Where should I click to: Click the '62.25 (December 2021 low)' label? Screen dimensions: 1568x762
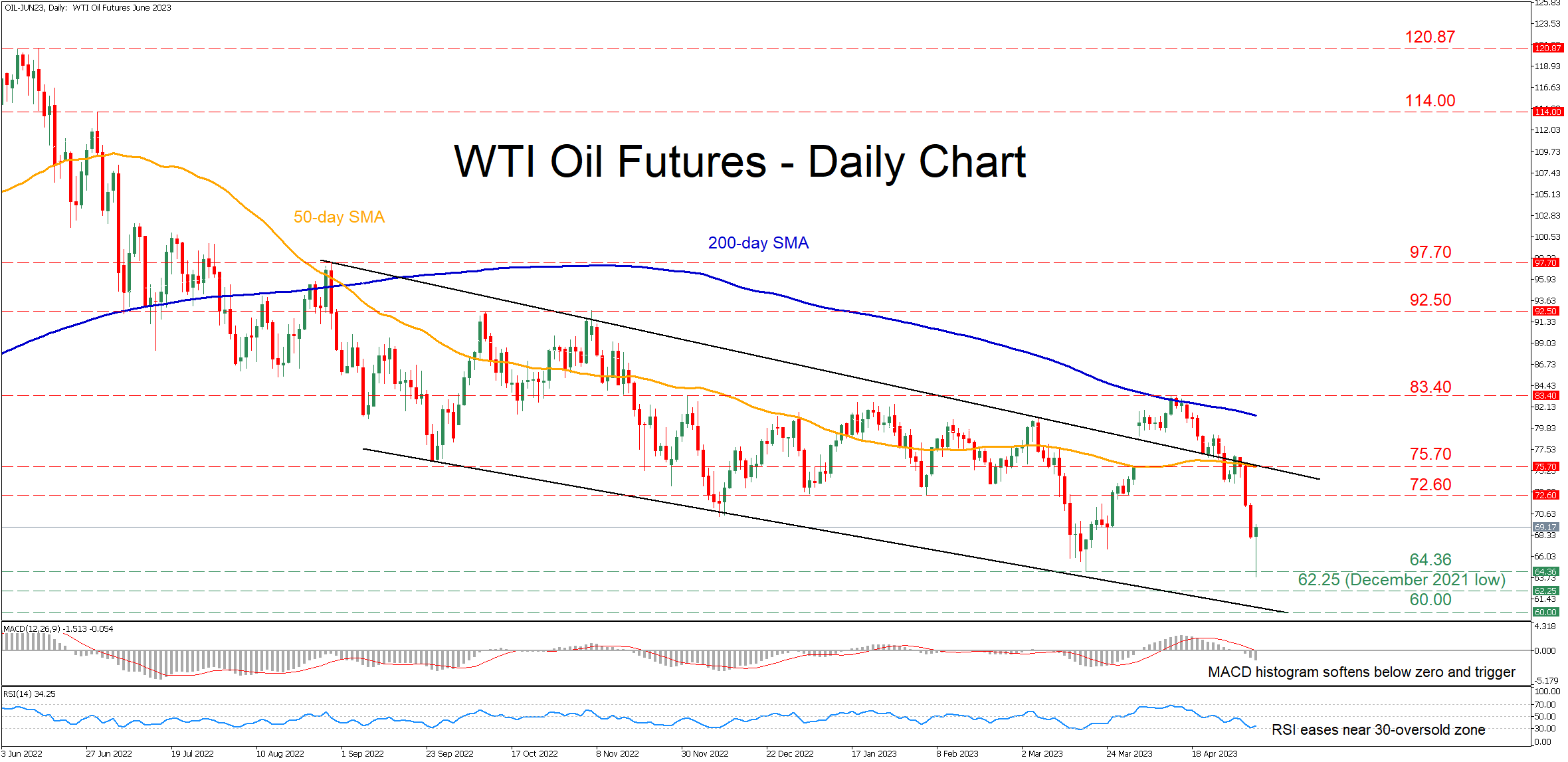[x=1401, y=580]
